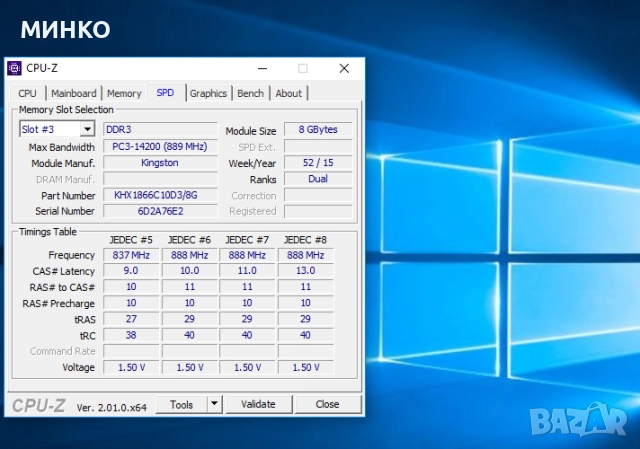The image size is (640, 449).
Task: Click the JEDEC #6 column header
Action: click(x=189, y=240)
